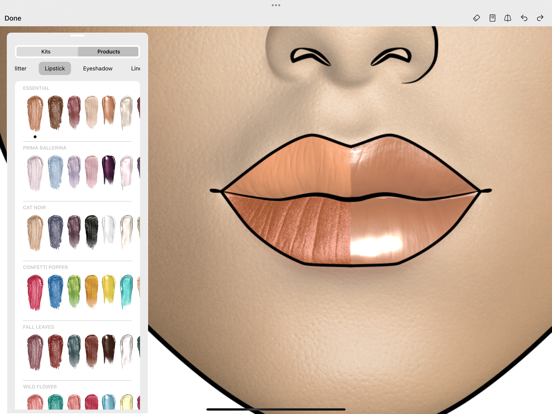Screen dimensions: 552x414
Task: Choose the crimson Wild Flower swatch
Action: pyautogui.click(x=92, y=402)
